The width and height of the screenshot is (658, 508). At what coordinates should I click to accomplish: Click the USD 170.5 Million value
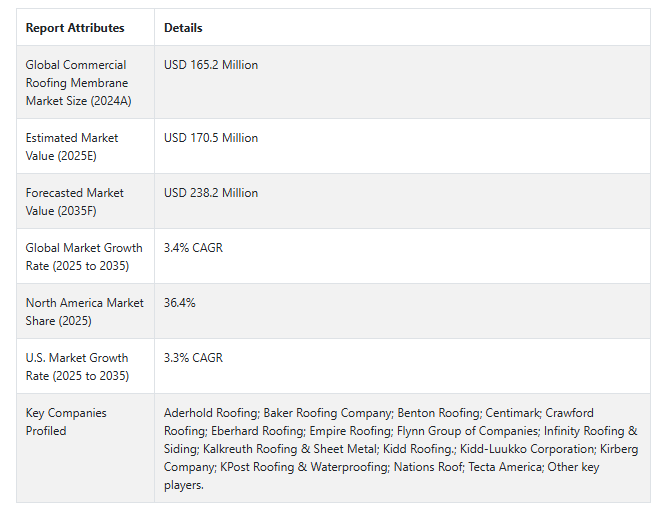tap(211, 138)
